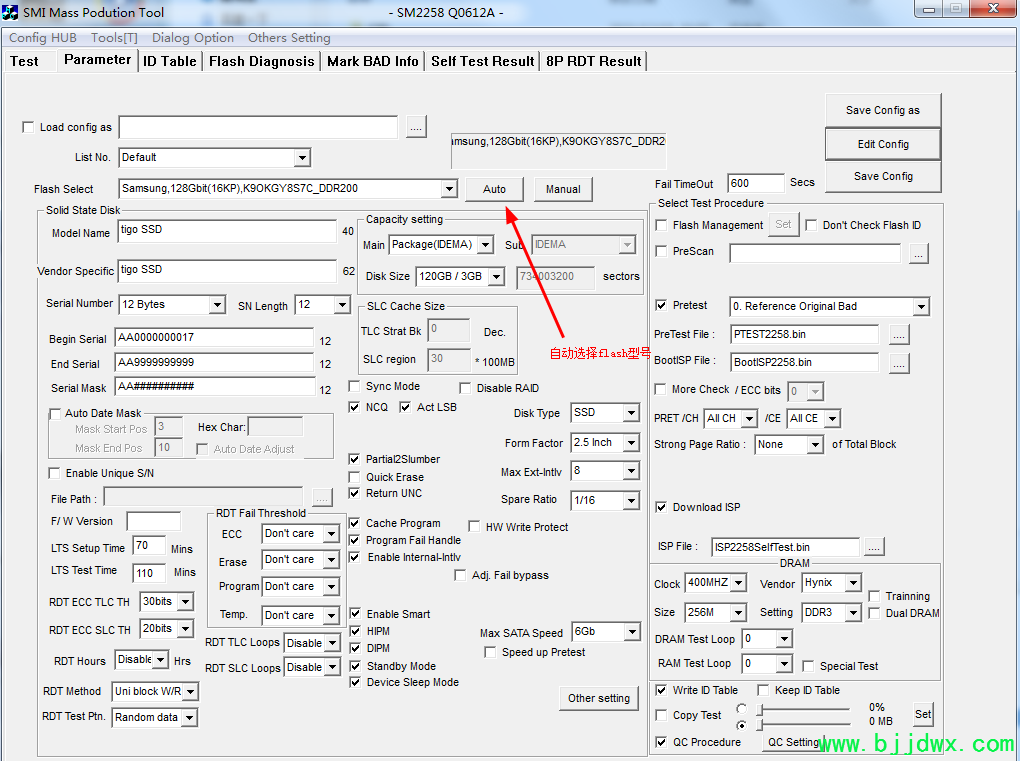1020x761 pixels.
Task: Browse for the ISP File
Action: 874,547
